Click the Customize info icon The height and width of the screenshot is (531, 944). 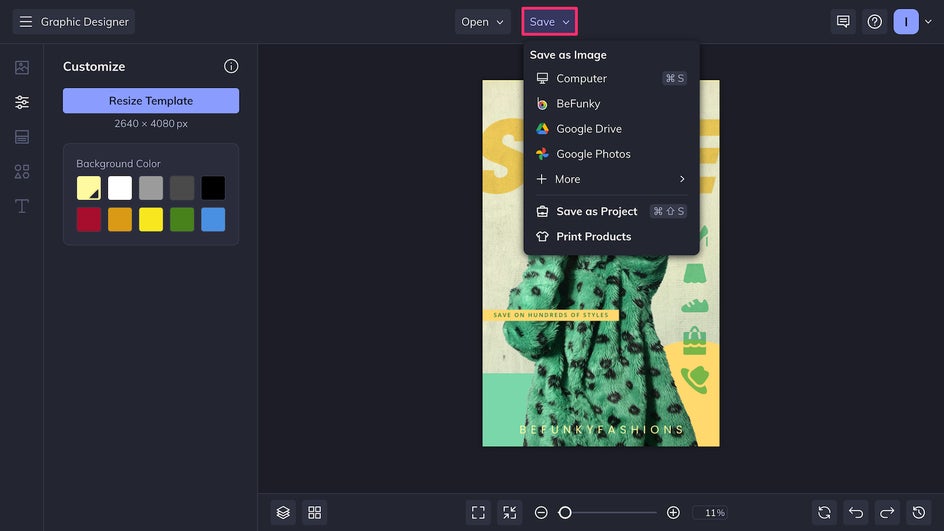point(231,66)
